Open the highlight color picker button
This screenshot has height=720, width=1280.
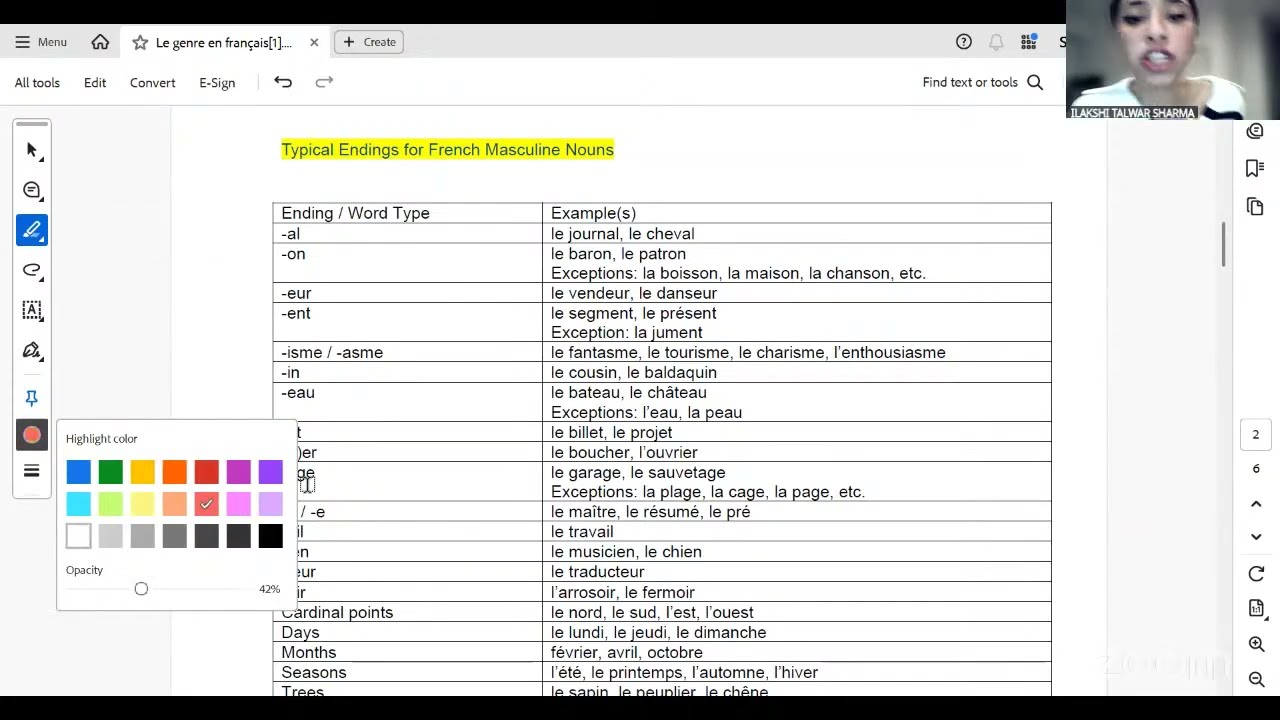pyautogui.click(x=32, y=435)
